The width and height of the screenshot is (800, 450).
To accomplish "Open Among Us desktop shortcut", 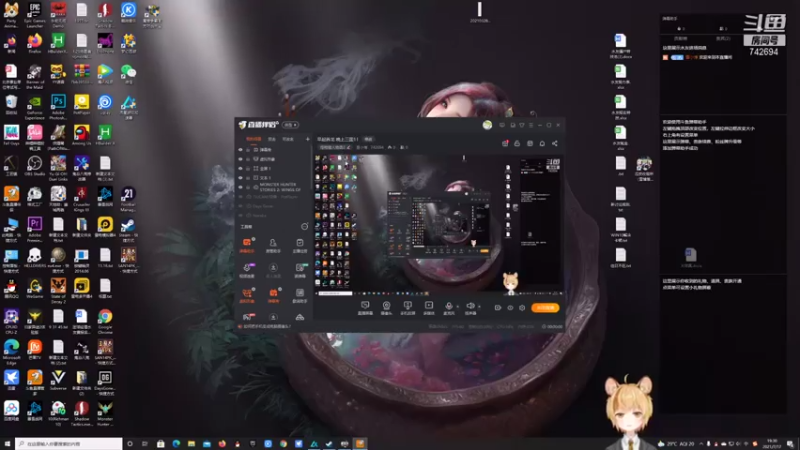I will coord(82,135).
